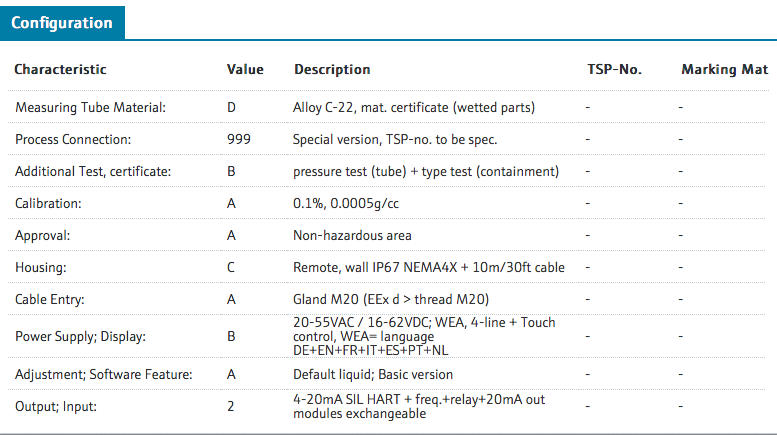The image size is (777, 435).
Task: Click the 20-55VAC power supply description
Action: tap(424, 336)
